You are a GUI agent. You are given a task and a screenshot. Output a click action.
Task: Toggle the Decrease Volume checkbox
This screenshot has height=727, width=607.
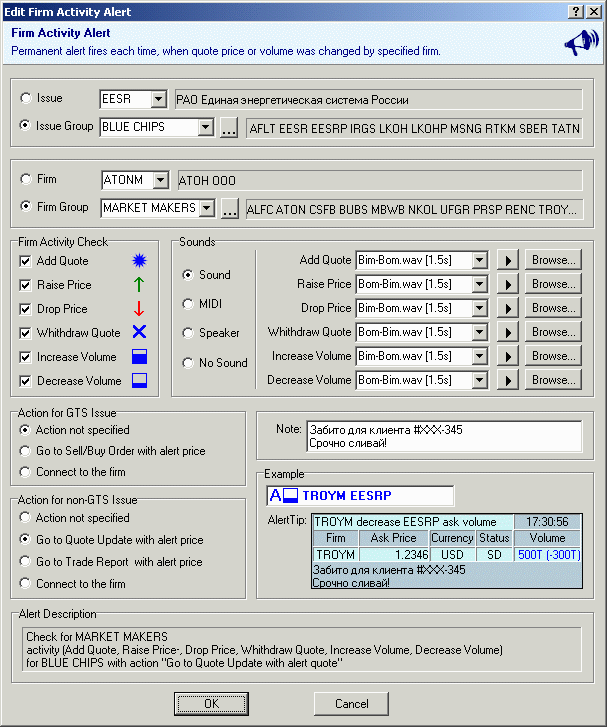pos(26,381)
